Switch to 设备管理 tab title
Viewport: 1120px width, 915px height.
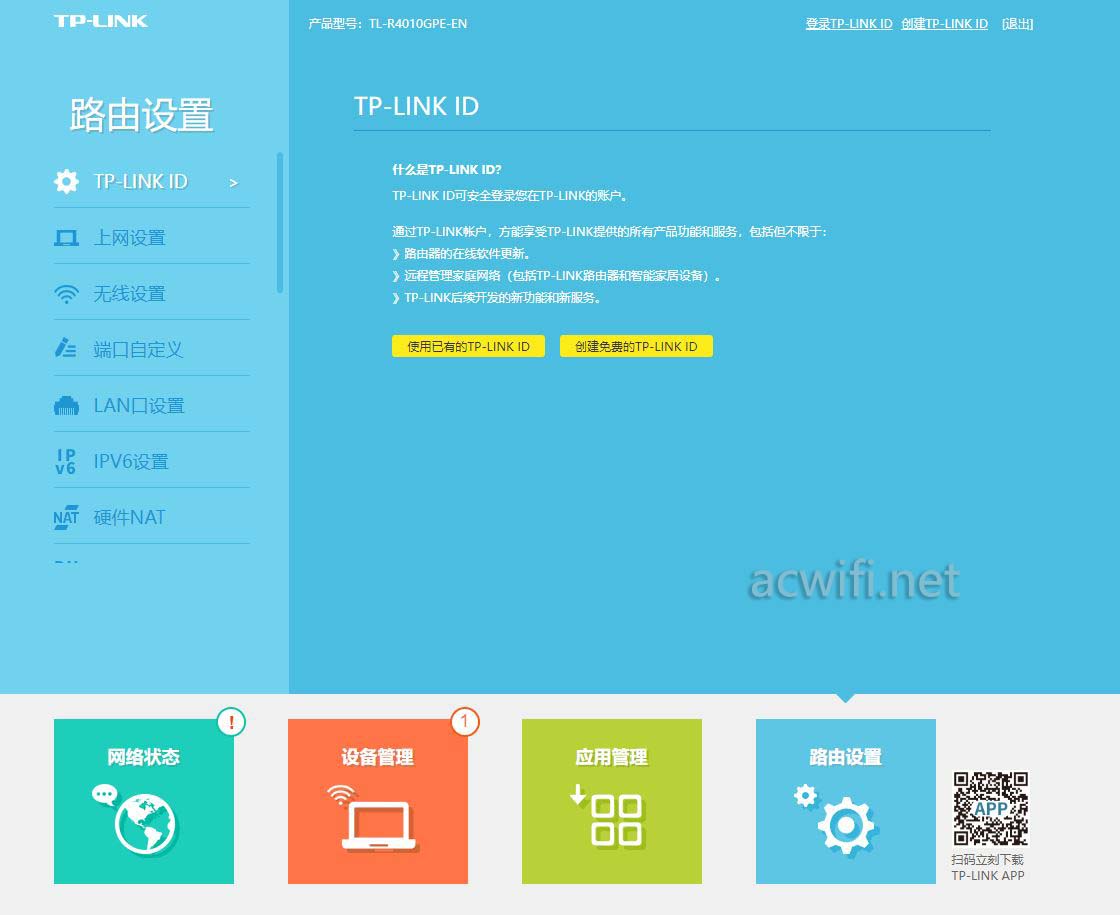378,756
